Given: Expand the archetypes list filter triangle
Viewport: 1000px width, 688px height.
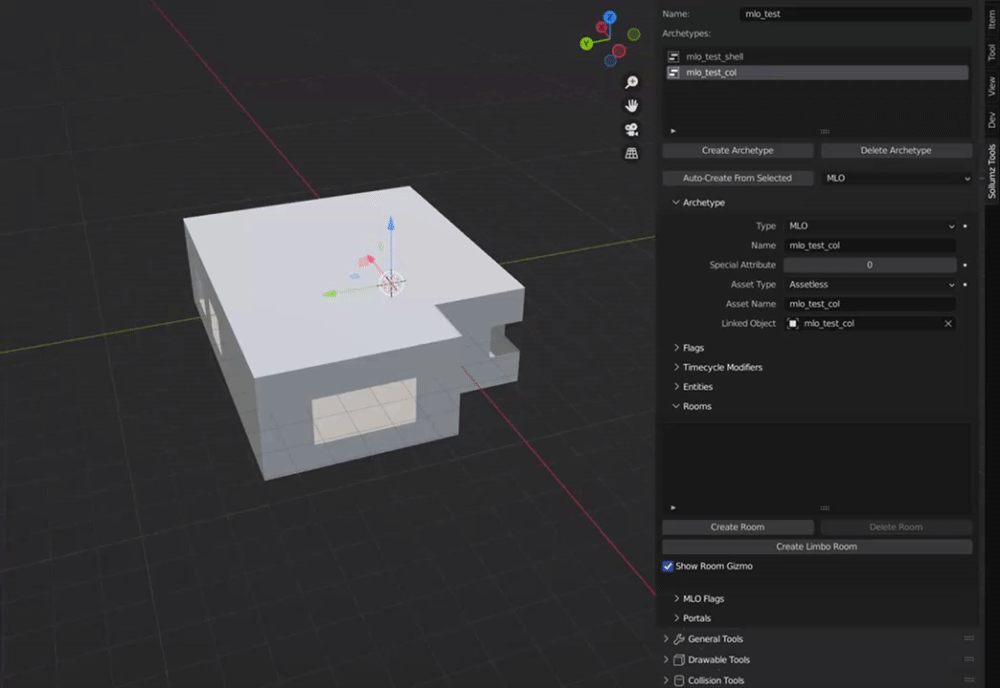Looking at the screenshot, I should tap(673, 131).
